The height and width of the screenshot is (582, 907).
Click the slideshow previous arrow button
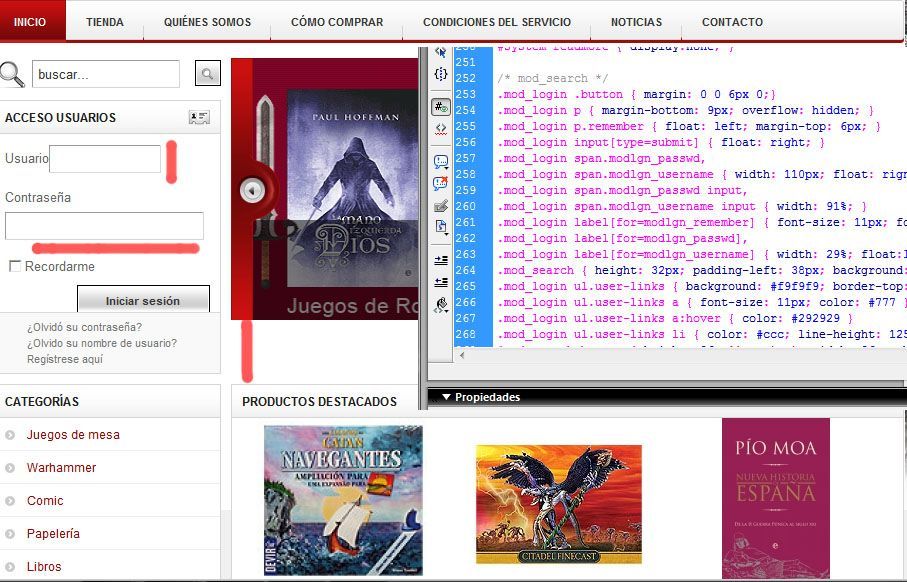click(x=252, y=189)
